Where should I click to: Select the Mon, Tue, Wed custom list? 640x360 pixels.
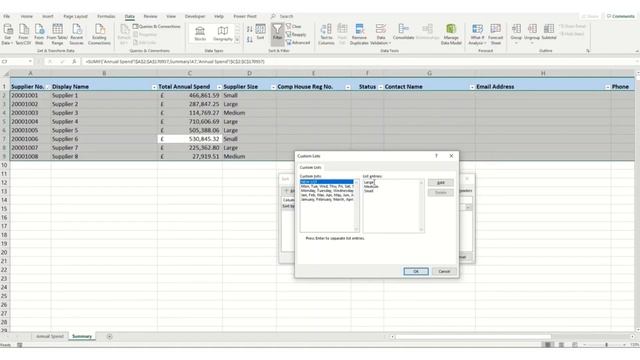tap(327, 186)
